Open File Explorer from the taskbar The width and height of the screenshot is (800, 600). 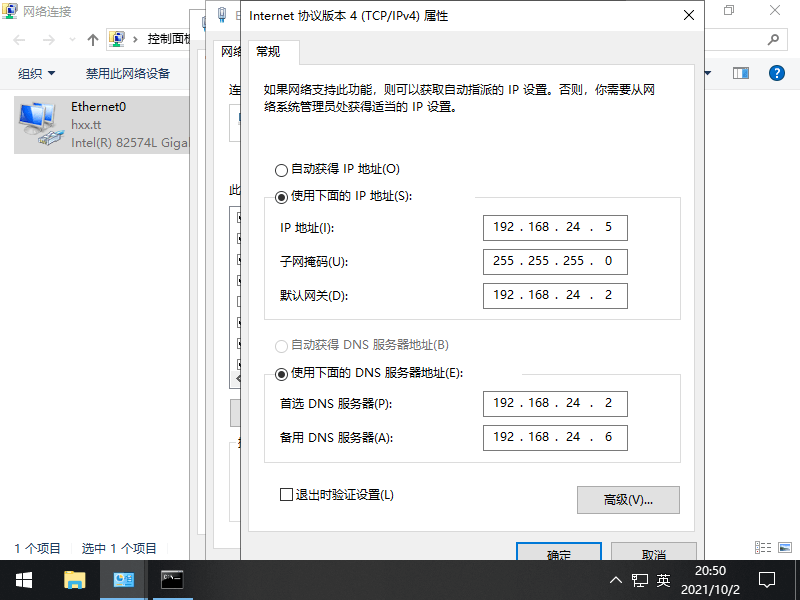click(x=74, y=580)
